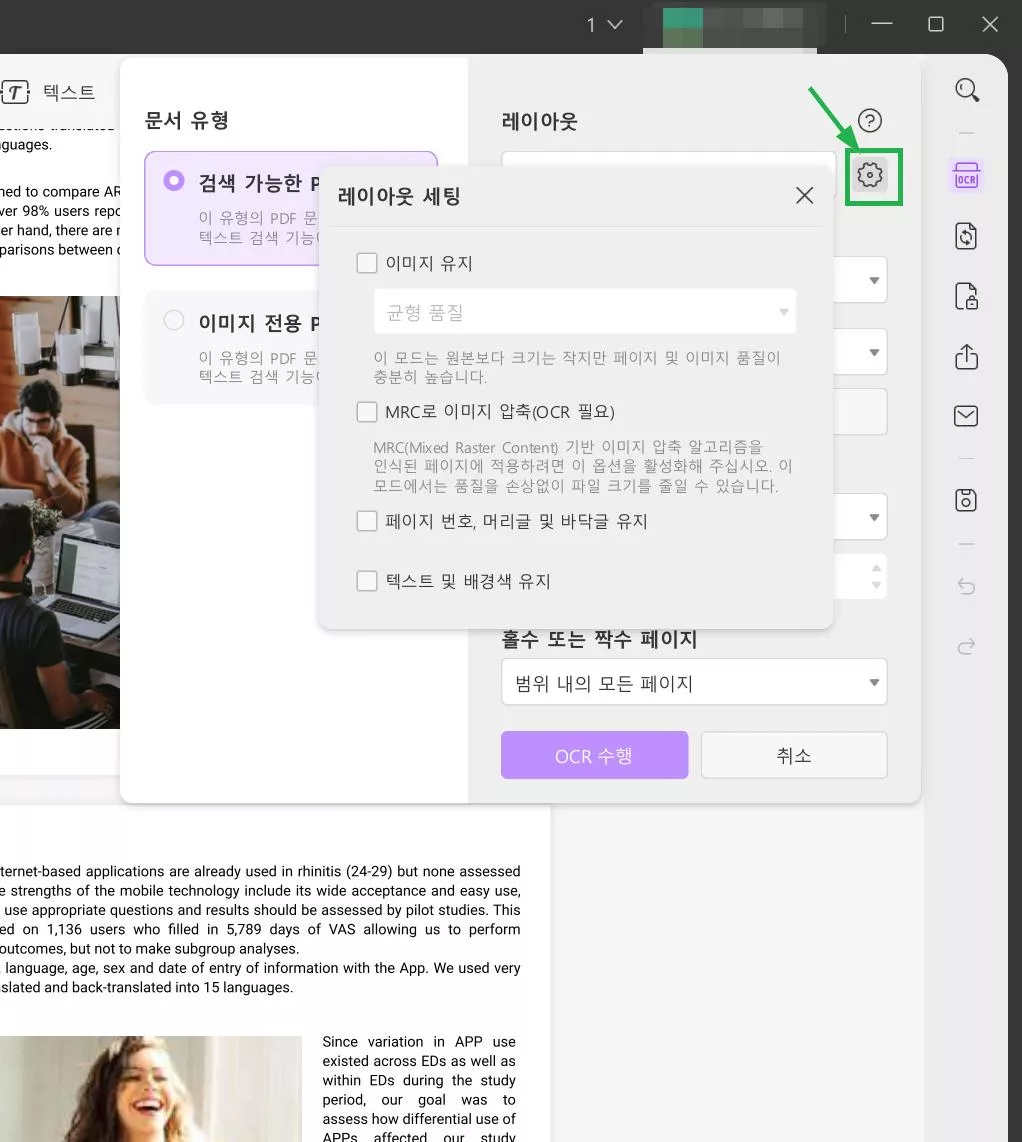Open the window count dropdown labeled 1

[605, 25]
